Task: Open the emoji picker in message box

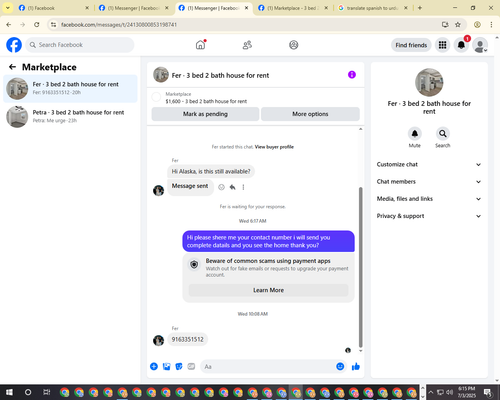Action: pyautogui.click(x=340, y=366)
